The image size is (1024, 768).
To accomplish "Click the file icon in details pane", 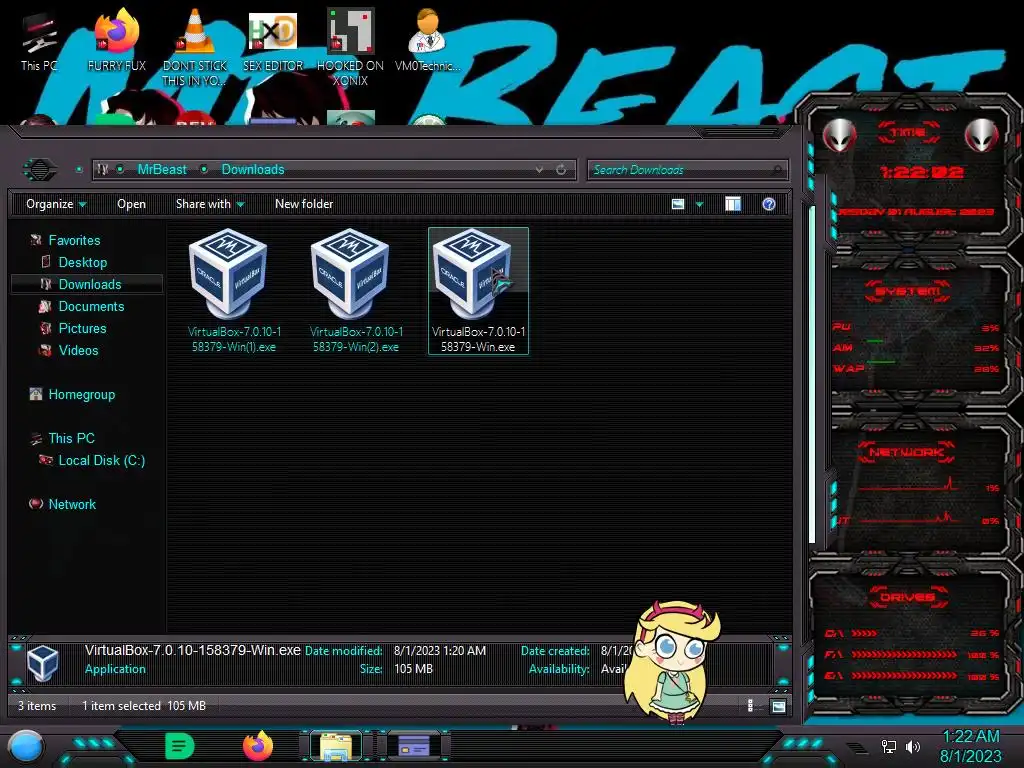I will point(44,662).
